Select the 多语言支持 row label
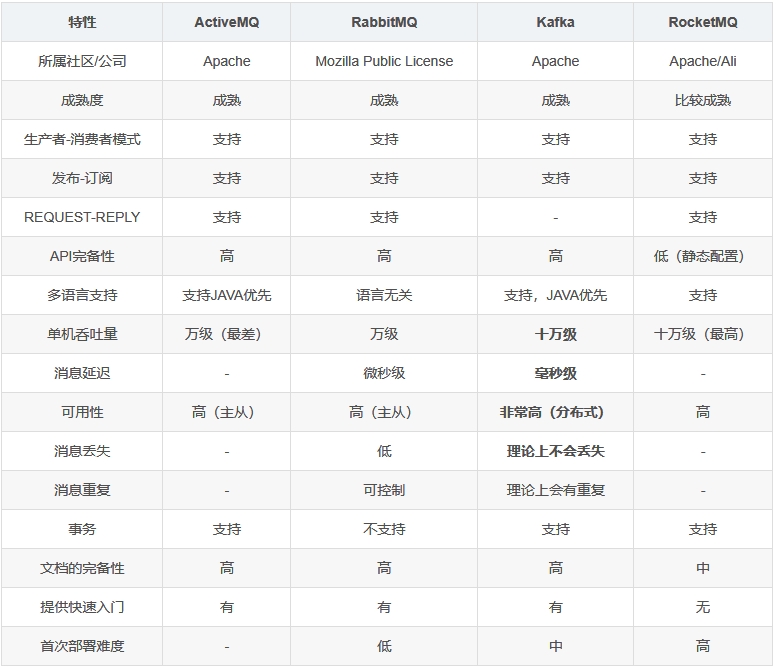Screen dimensions: 776x667 [82, 295]
